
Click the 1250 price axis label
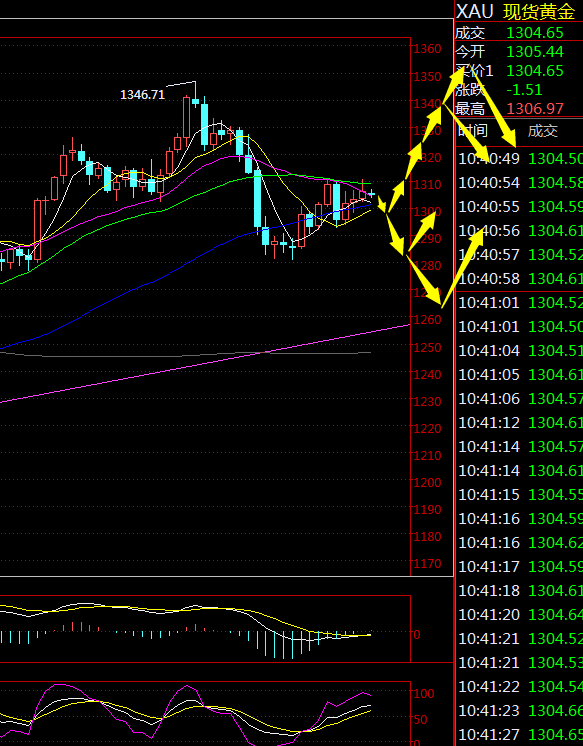tap(427, 347)
